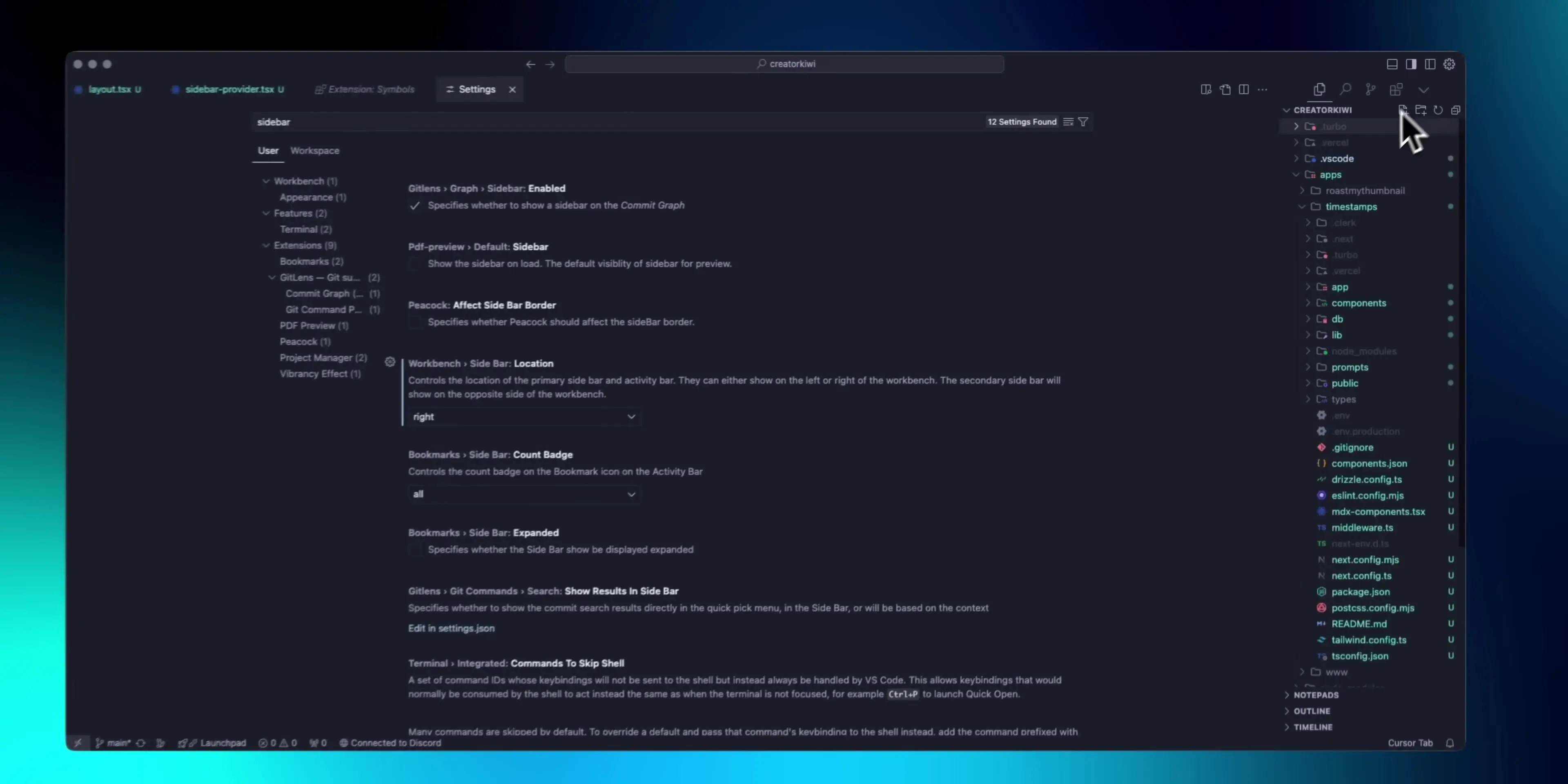Collapse the Extensions settings category
Screen dimensions: 1568x784
(x=266, y=245)
